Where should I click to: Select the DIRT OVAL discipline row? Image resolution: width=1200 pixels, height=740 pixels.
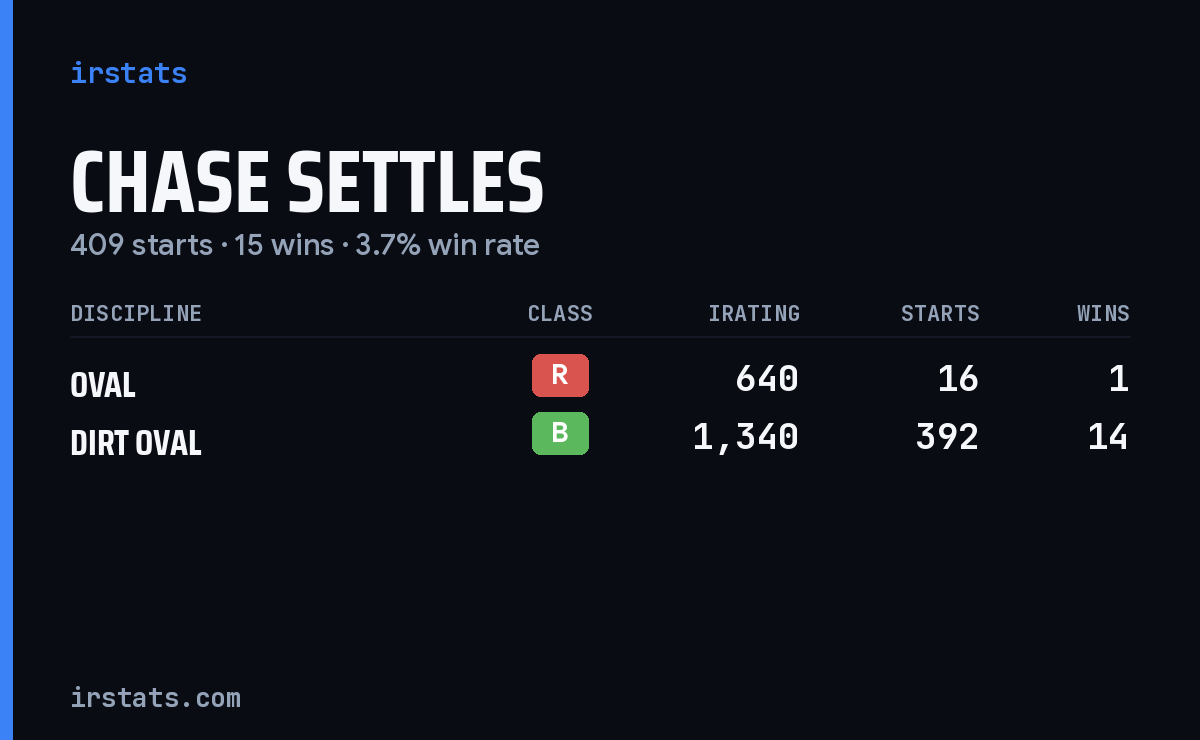[x=600, y=437]
